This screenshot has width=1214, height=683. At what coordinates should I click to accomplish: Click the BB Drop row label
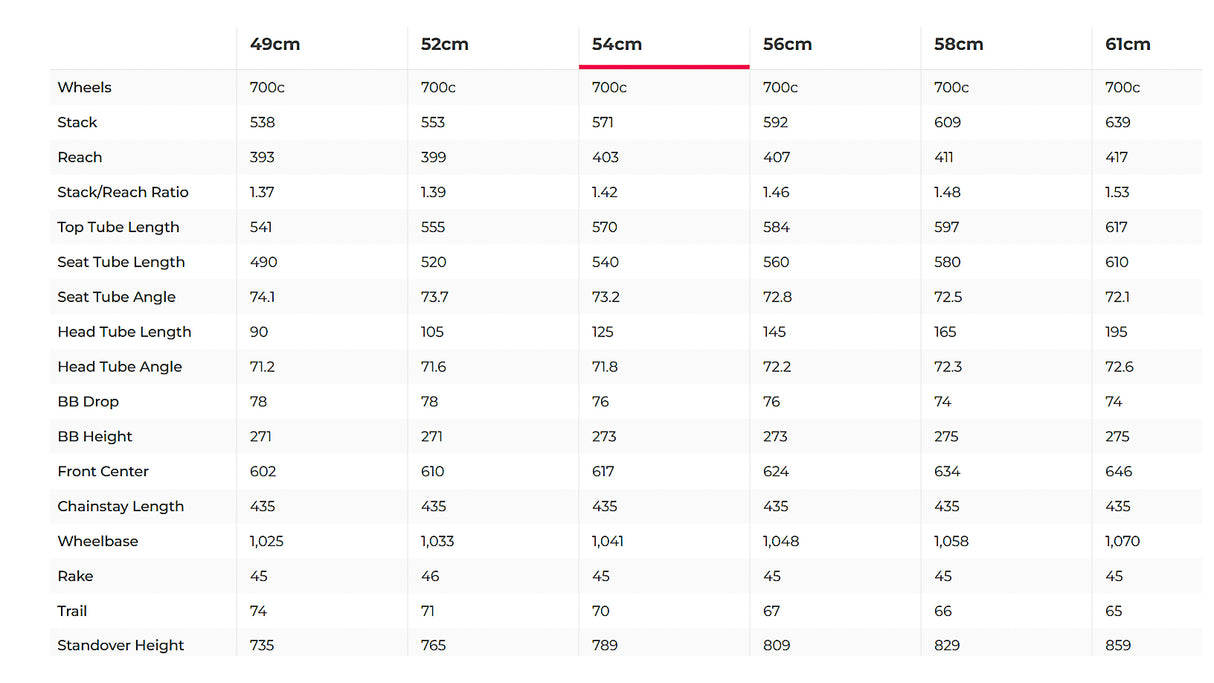pyautogui.click(x=88, y=402)
